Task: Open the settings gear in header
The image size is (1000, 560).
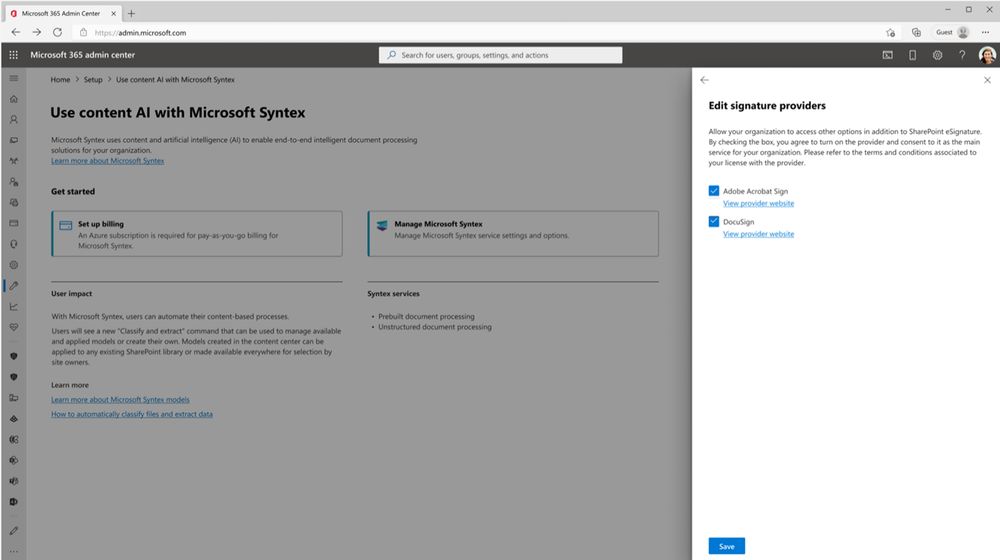Action: (937, 55)
